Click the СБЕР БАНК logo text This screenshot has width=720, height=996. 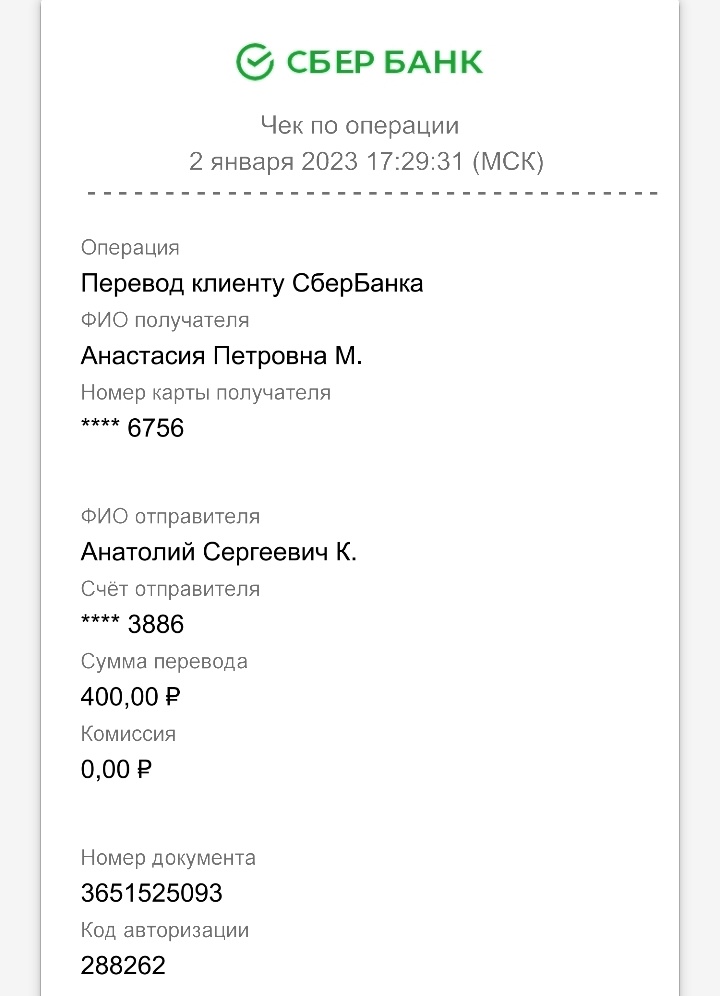(384, 62)
